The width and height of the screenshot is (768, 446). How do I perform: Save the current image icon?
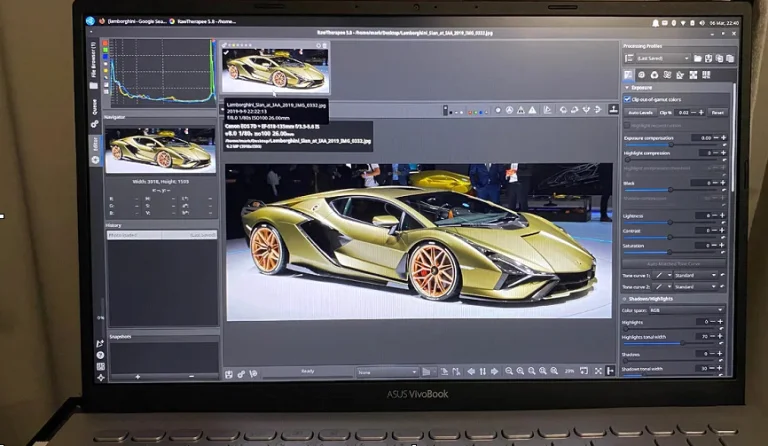click(229, 374)
